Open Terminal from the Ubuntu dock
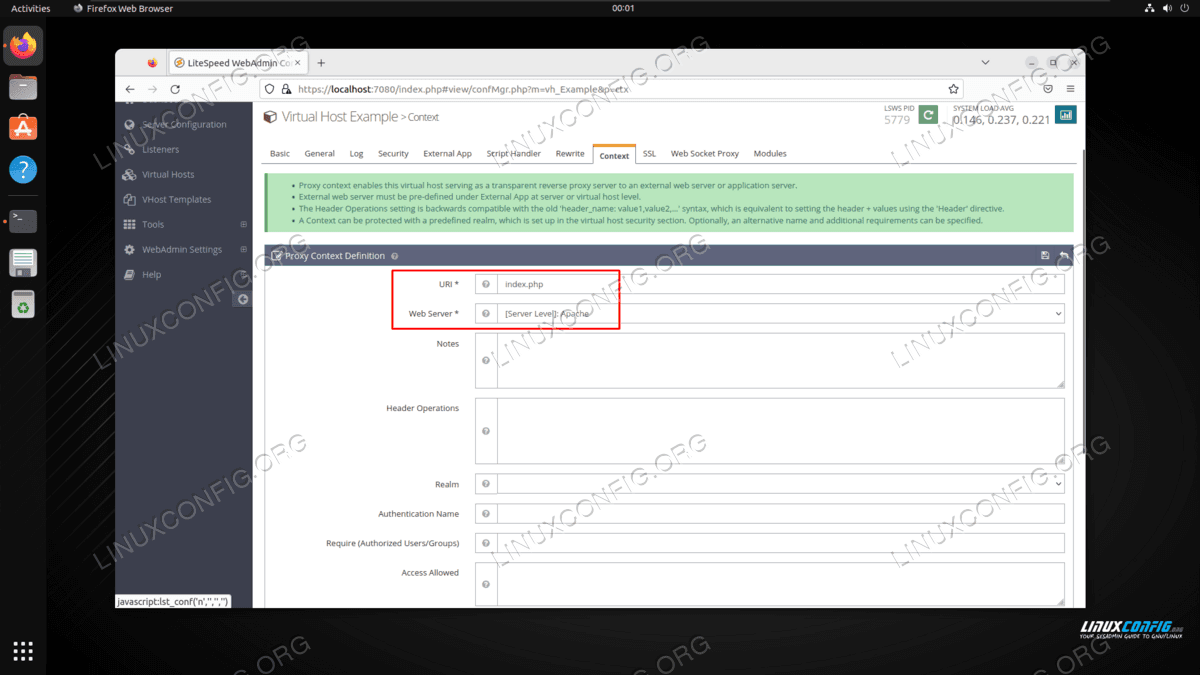 [23, 221]
